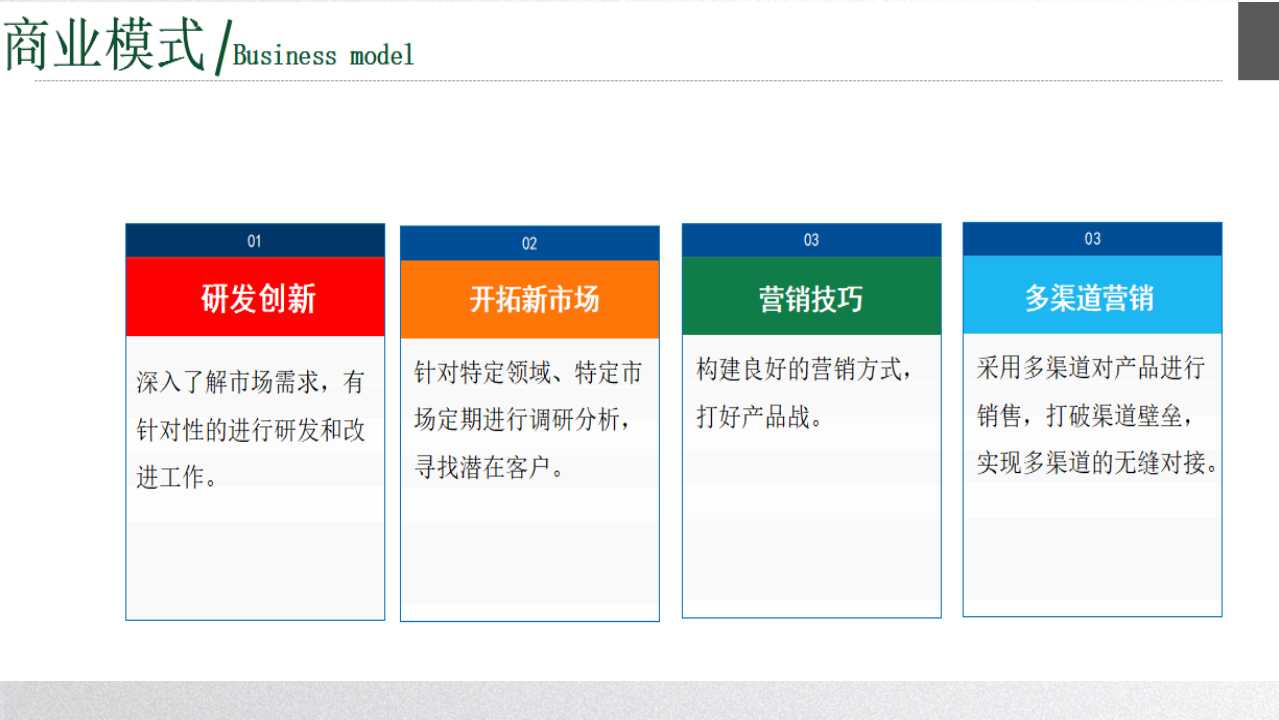The image size is (1279, 720).
Task: Click the 03 label above 营销技巧
Action: 811,240
